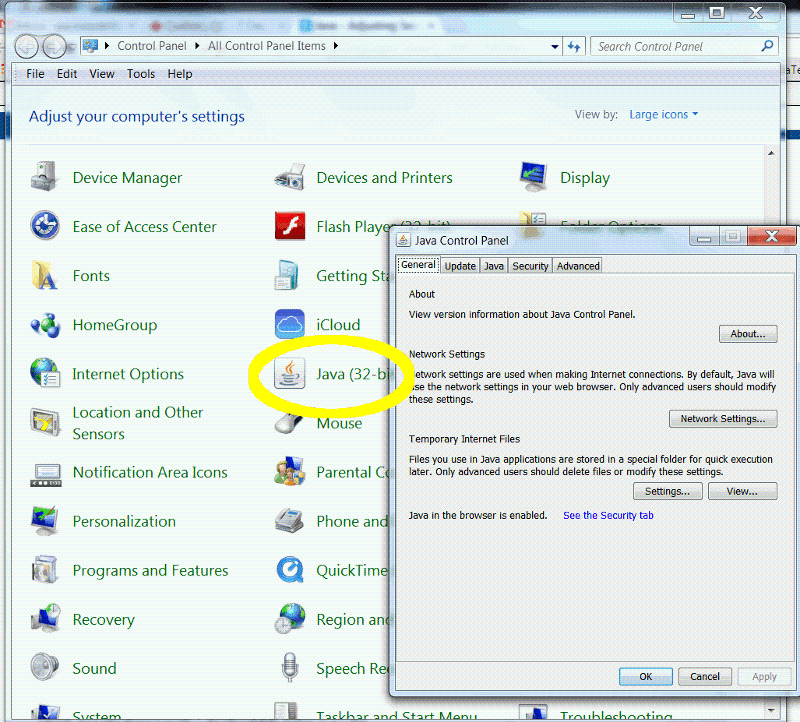Open the Internet Options icon
The height and width of the screenshot is (722, 800).
tap(45, 372)
